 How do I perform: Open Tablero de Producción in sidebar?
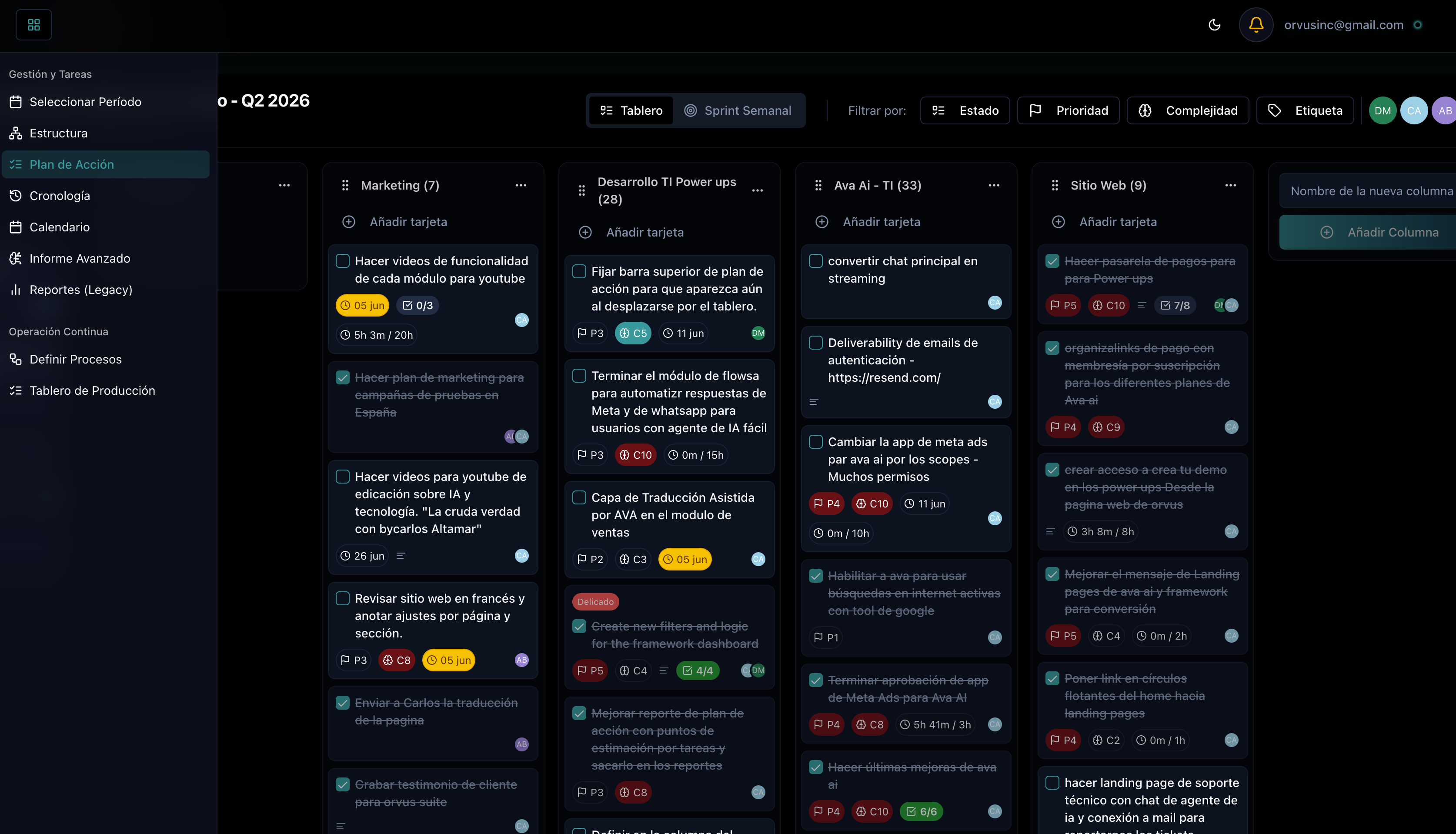point(106,390)
